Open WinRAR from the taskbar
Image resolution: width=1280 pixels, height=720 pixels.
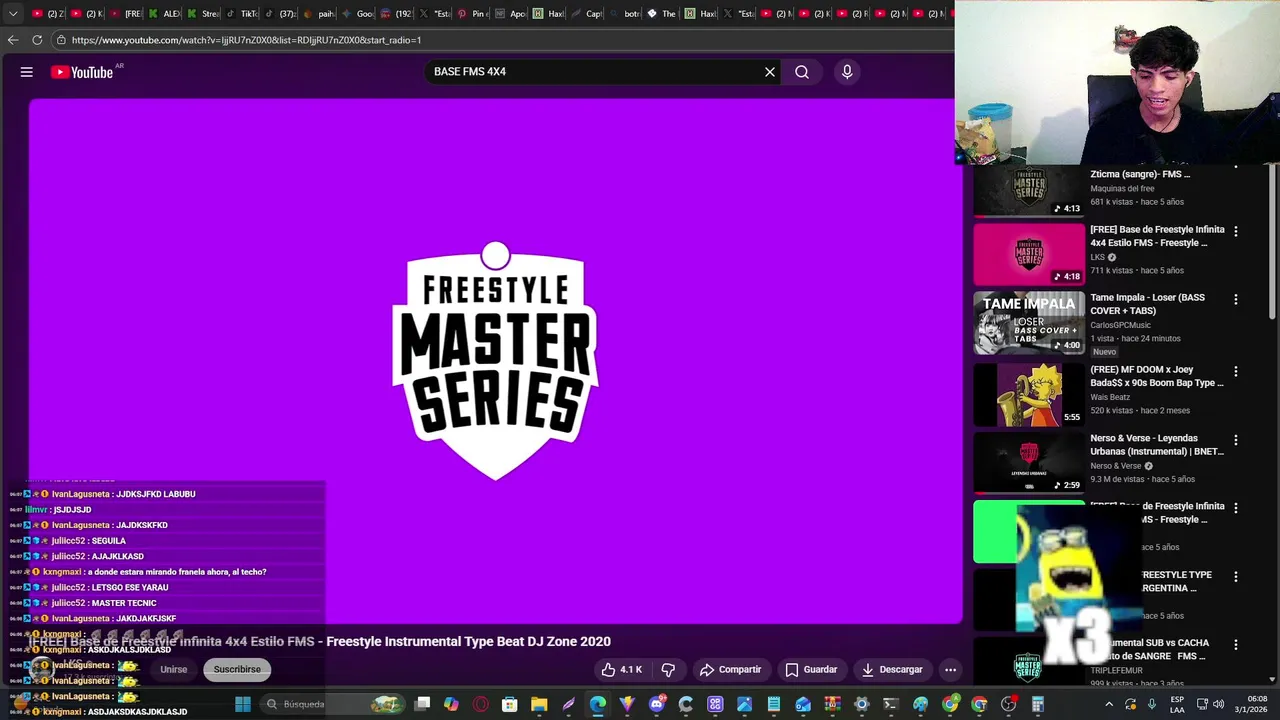point(832,704)
